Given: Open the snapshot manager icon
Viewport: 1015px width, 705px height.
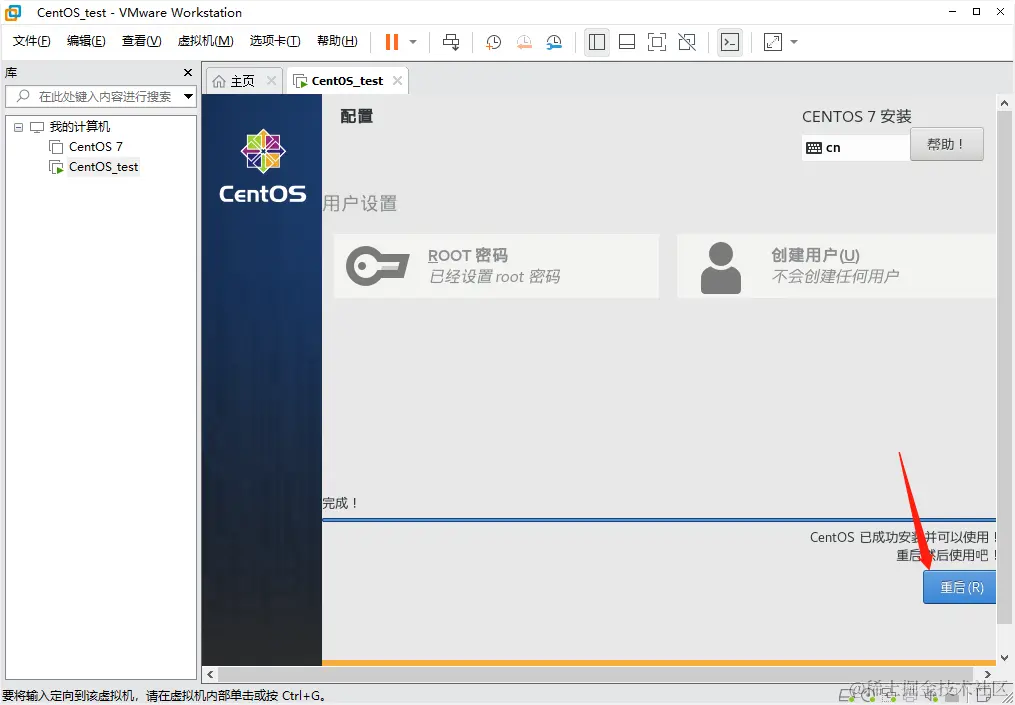Looking at the screenshot, I should pos(554,42).
